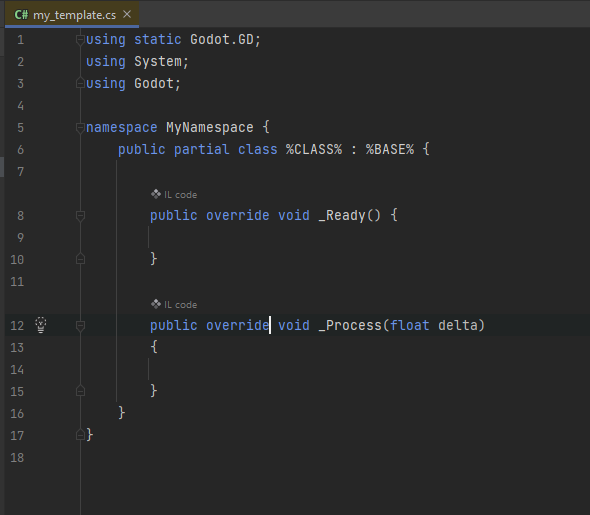Image resolution: width=590 pixels, height=515 pixels.
Task: Click the 'float' keyword in _Process
Action: (x=409, y=325)
